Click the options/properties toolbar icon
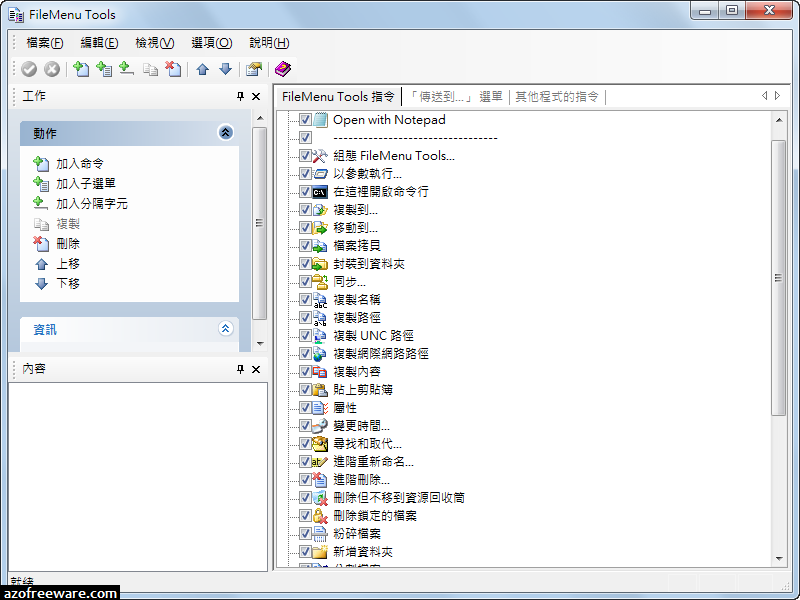Viewport: 800px width, 600px height. [254, 69]
